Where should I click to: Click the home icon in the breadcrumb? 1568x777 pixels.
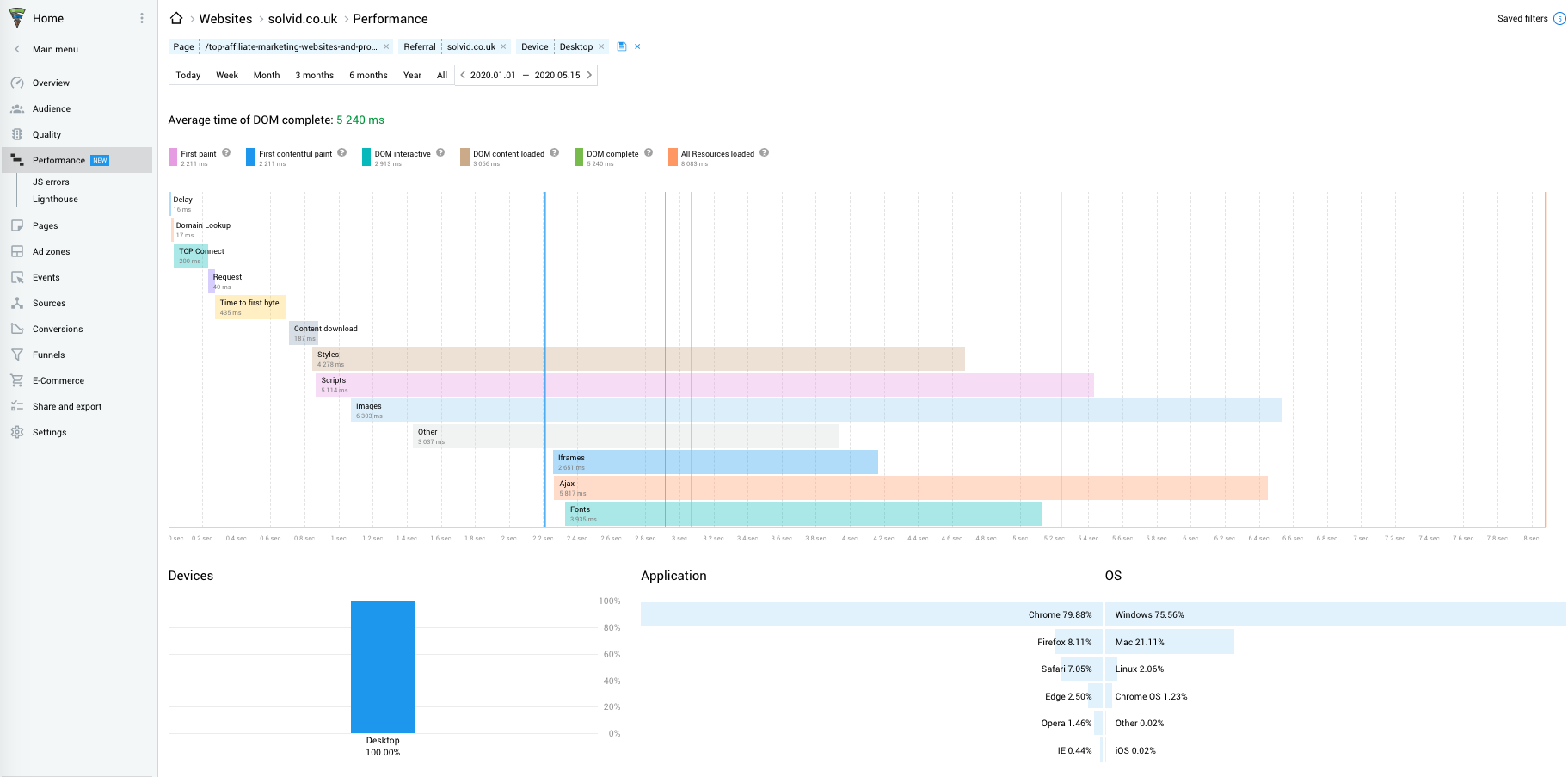point(176,18)
